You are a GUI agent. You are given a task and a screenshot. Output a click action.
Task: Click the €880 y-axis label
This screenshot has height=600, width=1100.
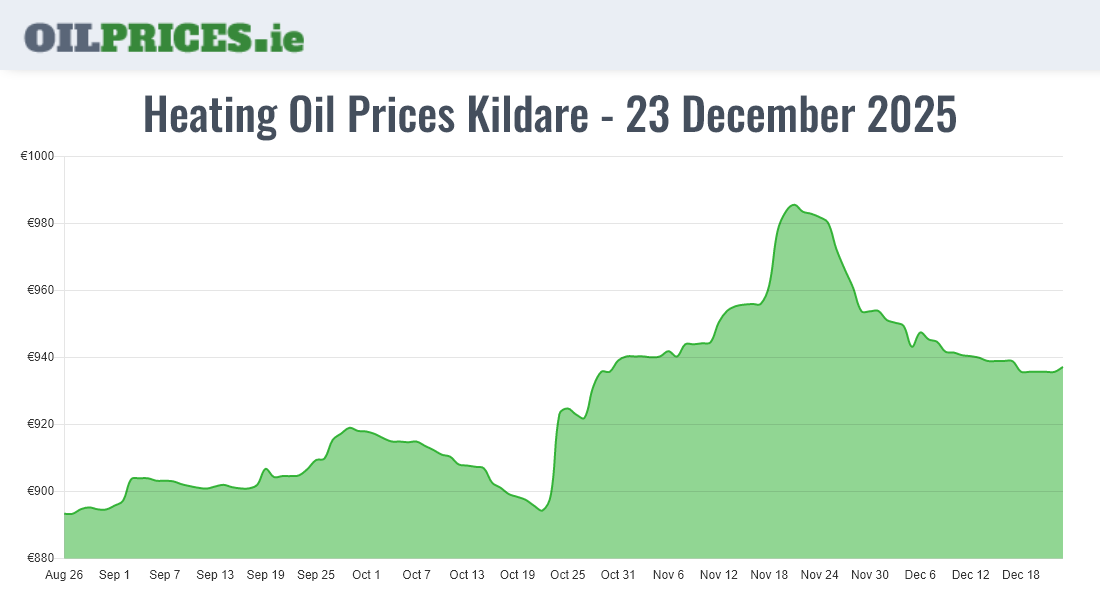pos(39,558)
